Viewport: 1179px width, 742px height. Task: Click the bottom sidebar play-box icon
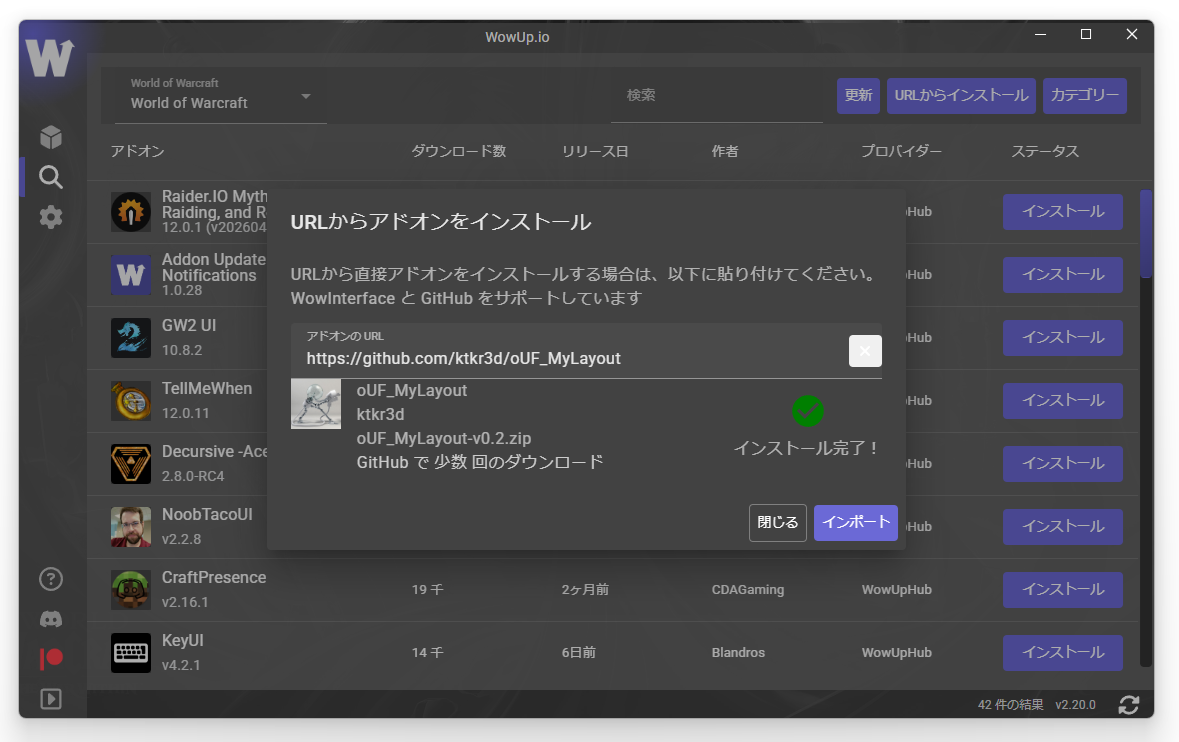point(51,699)
